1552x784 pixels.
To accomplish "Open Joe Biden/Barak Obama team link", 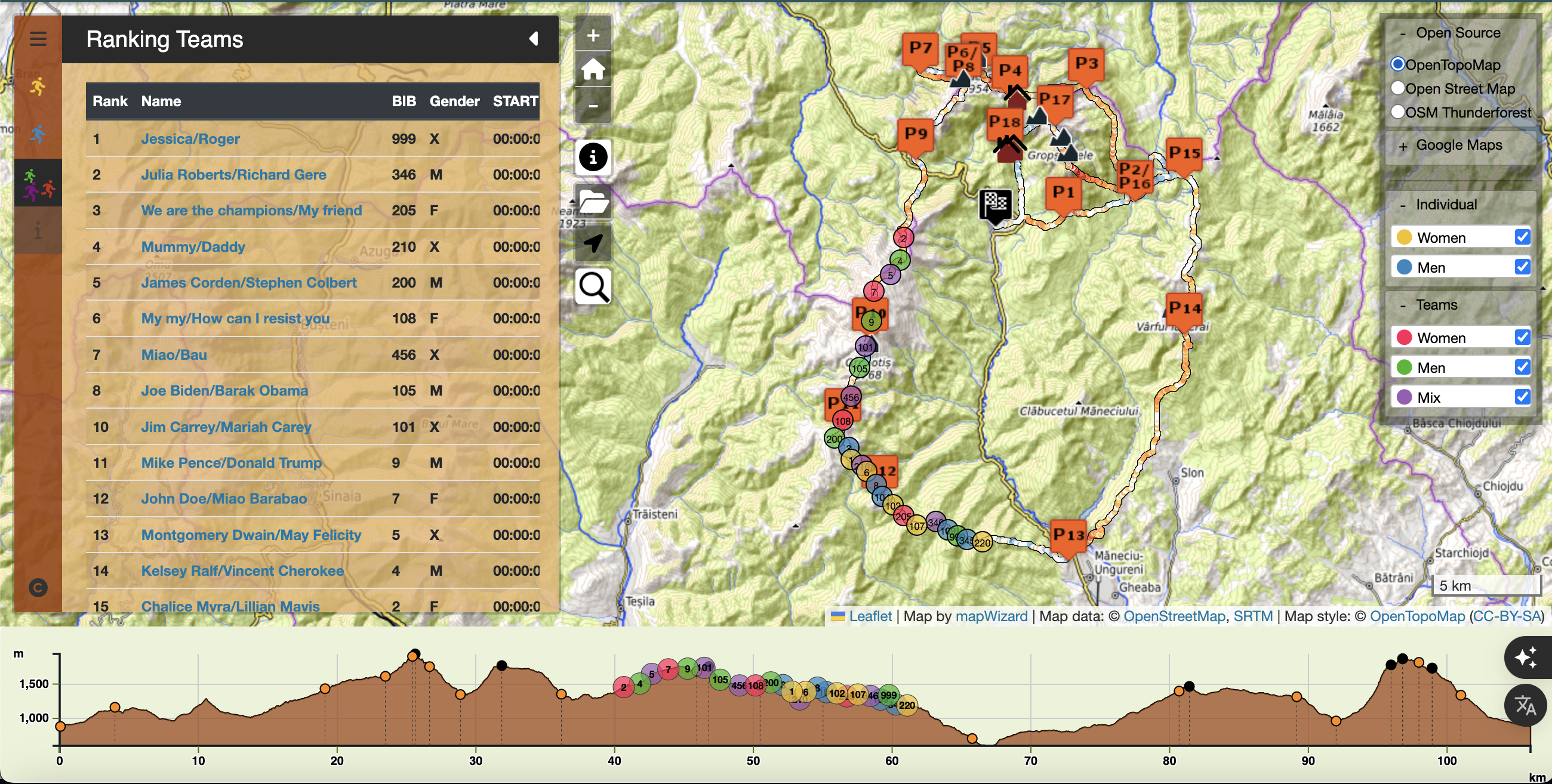I will pos(224,391).
